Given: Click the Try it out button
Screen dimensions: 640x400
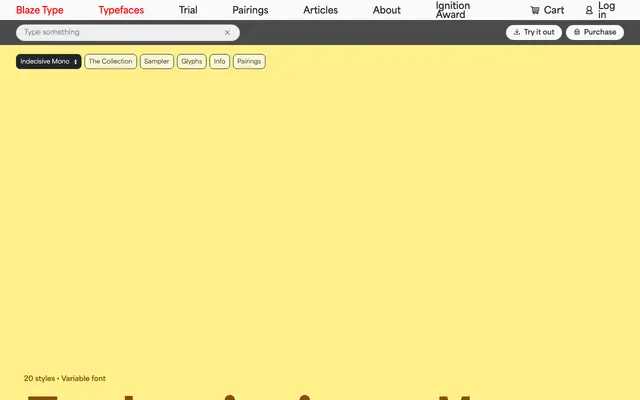Looking at the screenshot, I should [533, 32].
